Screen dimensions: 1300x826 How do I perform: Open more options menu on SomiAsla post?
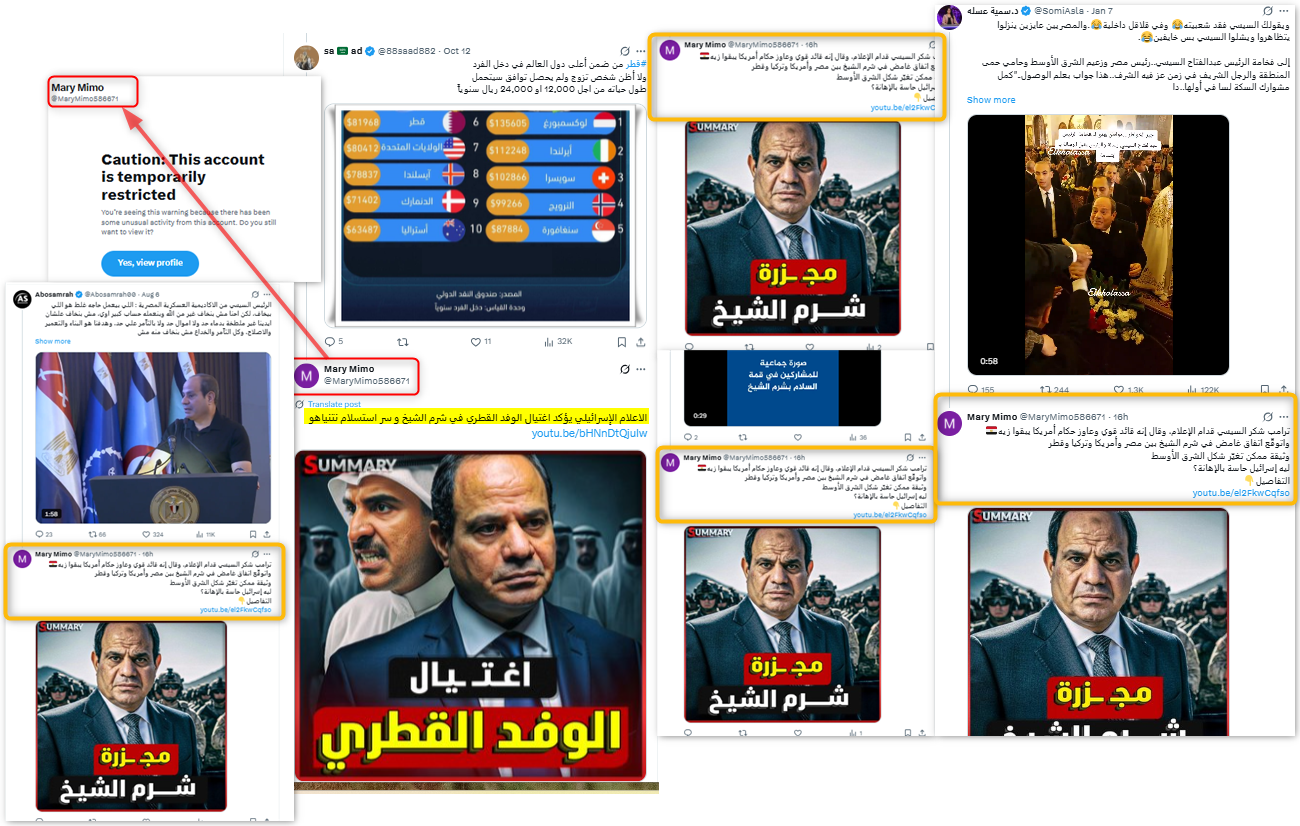click(1284, 11)
